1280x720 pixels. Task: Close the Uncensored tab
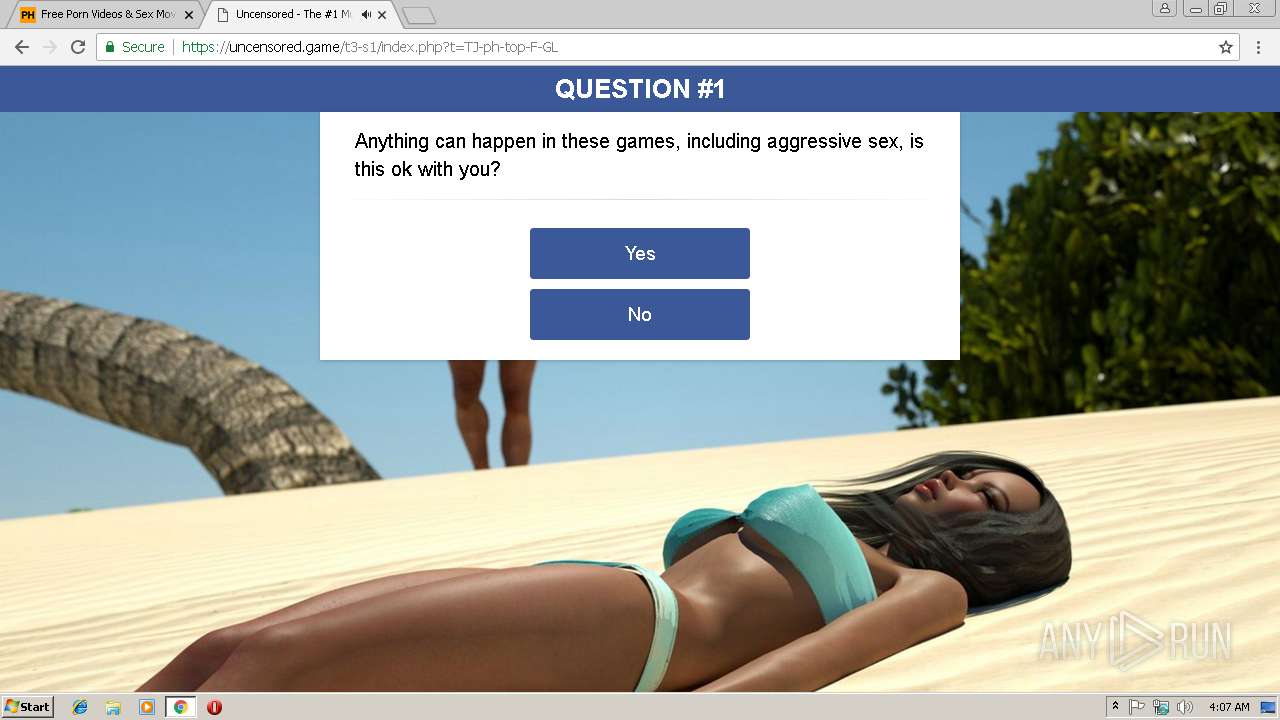tap(382, 15)
